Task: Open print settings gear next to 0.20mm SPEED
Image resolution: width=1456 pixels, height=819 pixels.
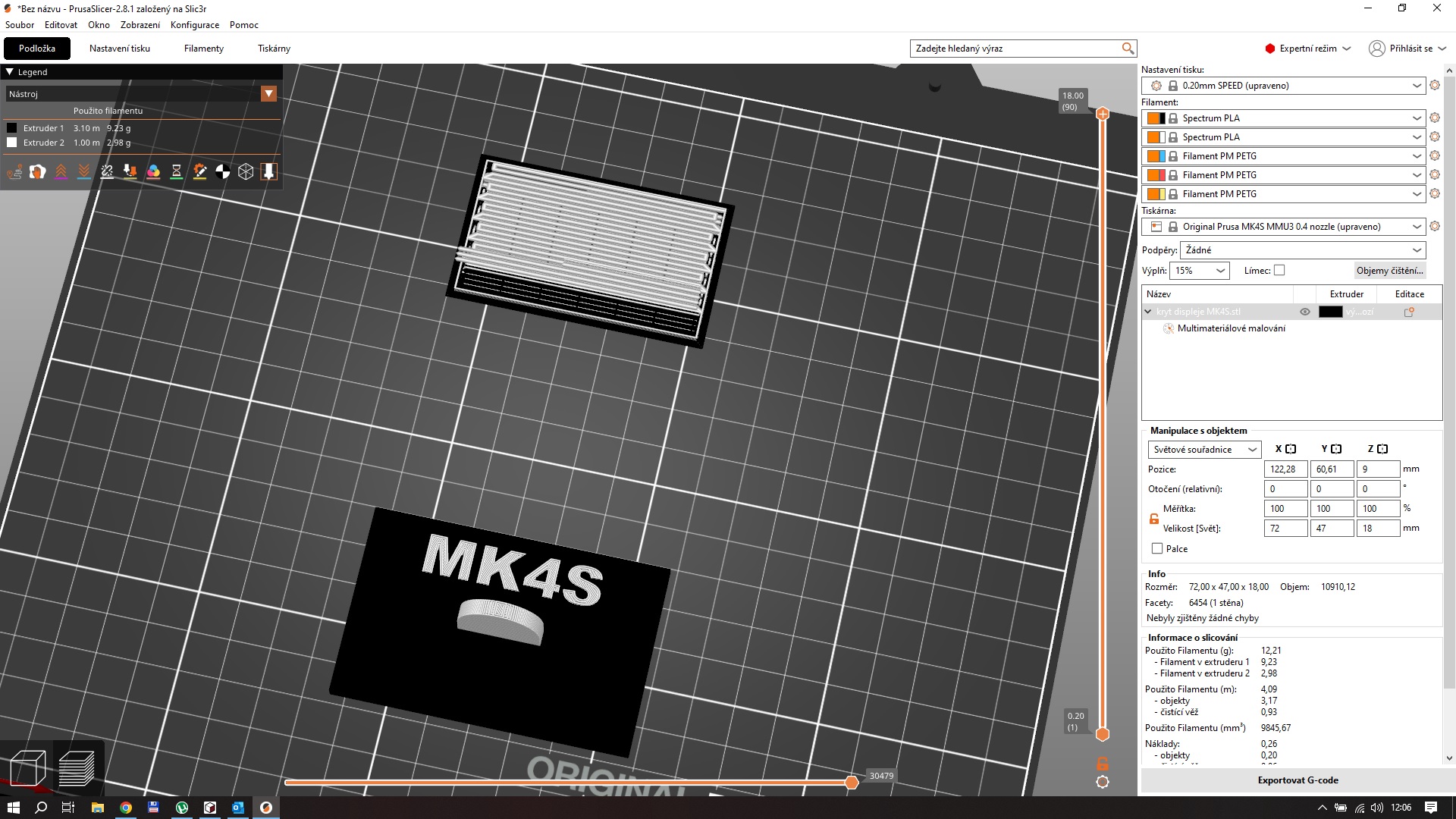Action: (1435, 86)
